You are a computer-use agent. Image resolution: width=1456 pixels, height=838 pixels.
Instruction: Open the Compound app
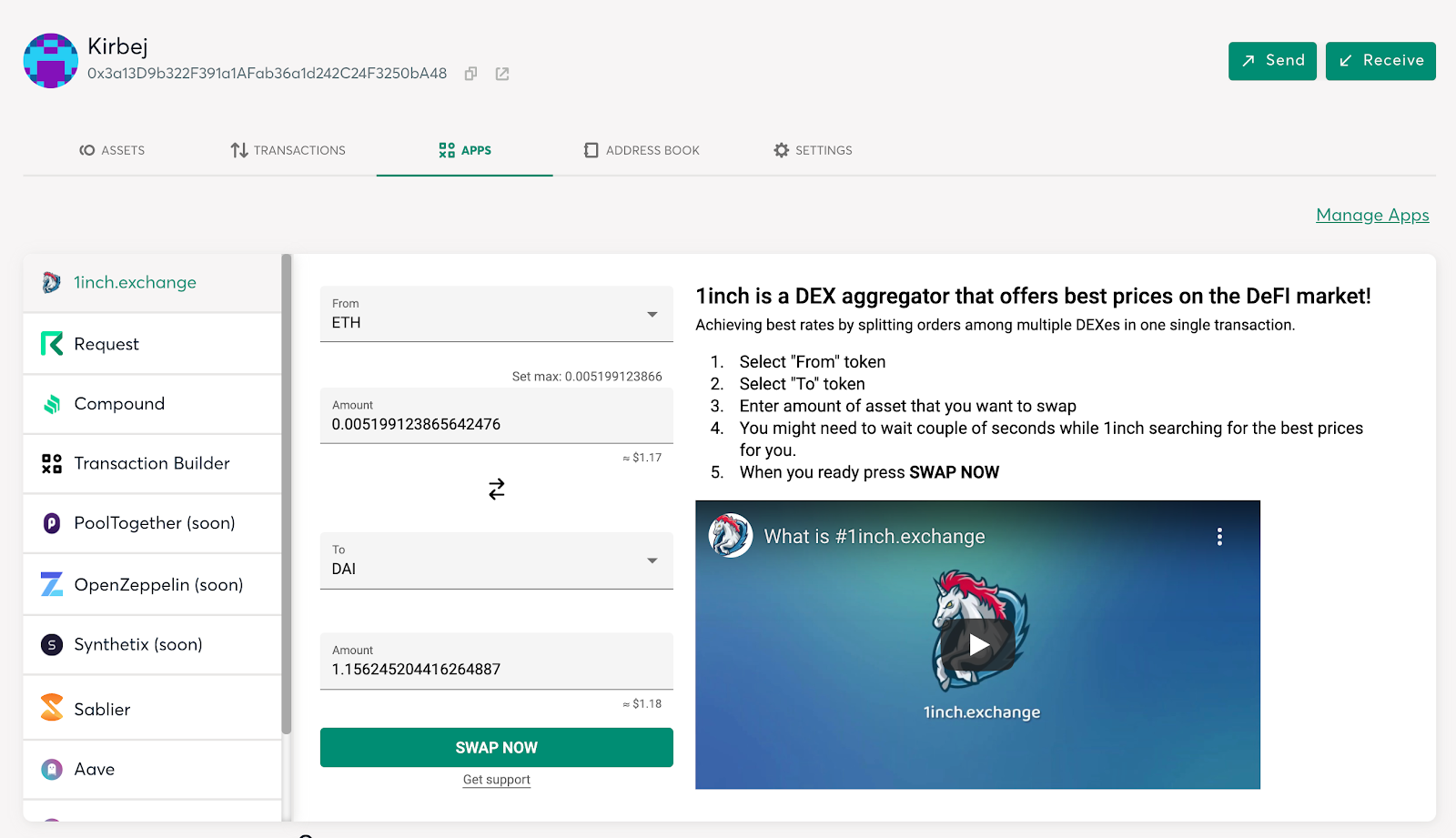point(152,404)
